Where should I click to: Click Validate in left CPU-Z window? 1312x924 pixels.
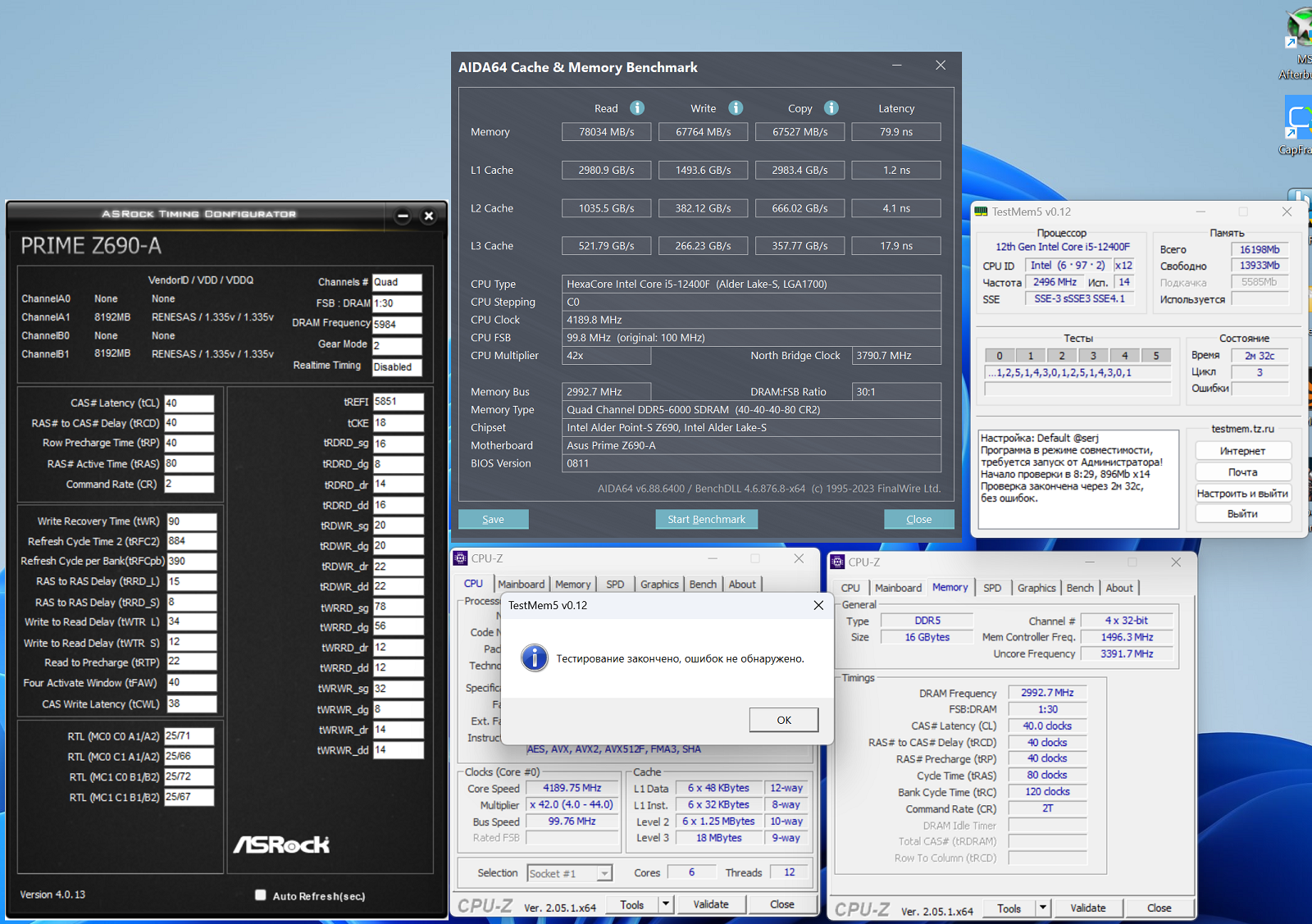click(711, 904)
